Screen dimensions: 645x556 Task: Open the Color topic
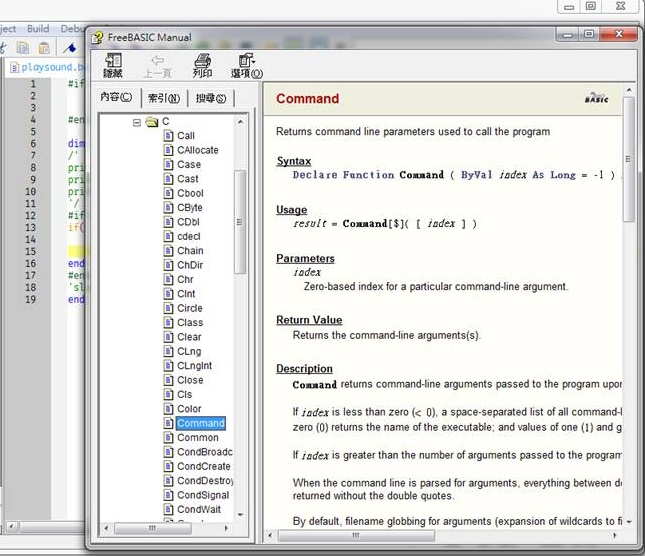click(189, 409)
